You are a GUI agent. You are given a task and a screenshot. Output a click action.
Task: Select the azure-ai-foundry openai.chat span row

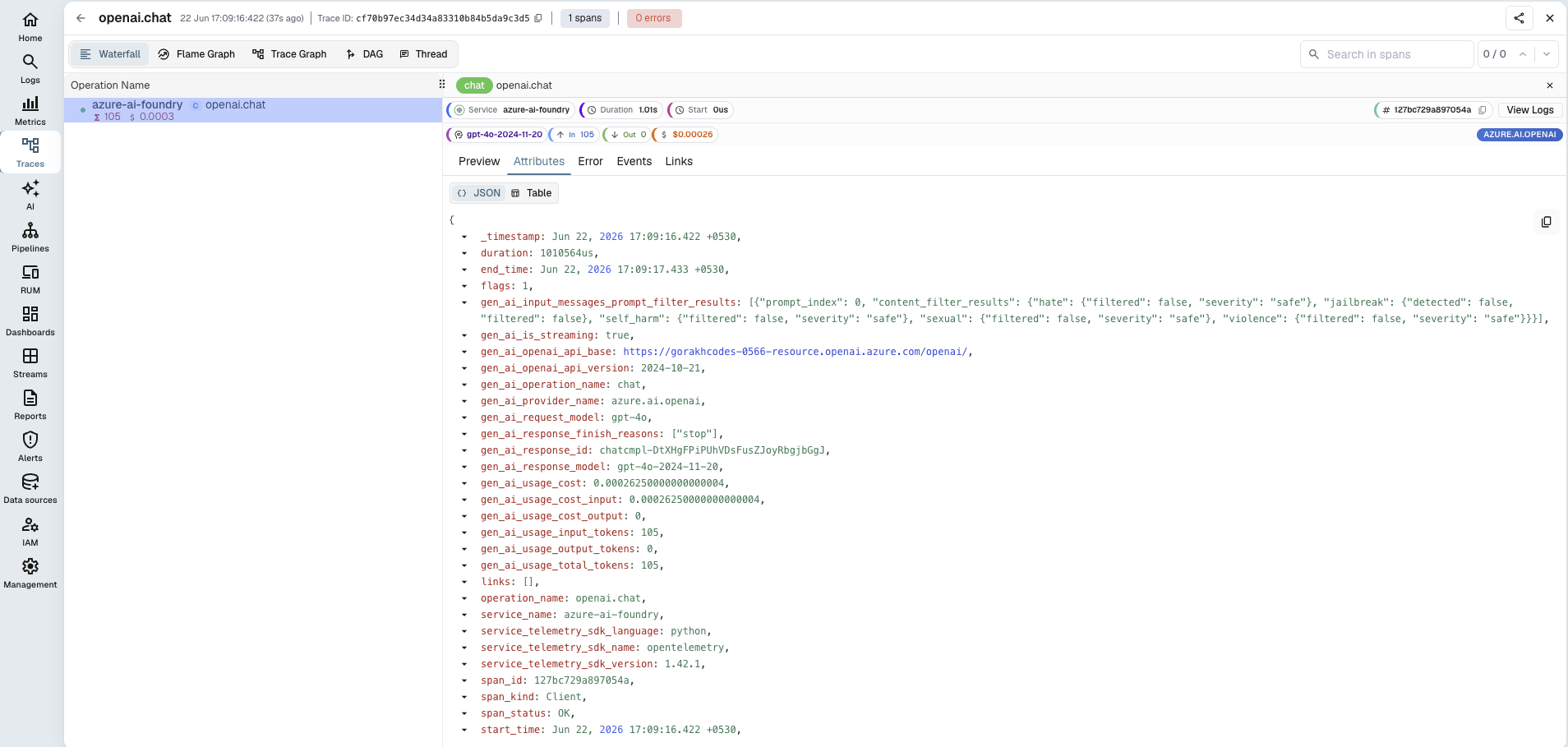(x=253, y=110)
